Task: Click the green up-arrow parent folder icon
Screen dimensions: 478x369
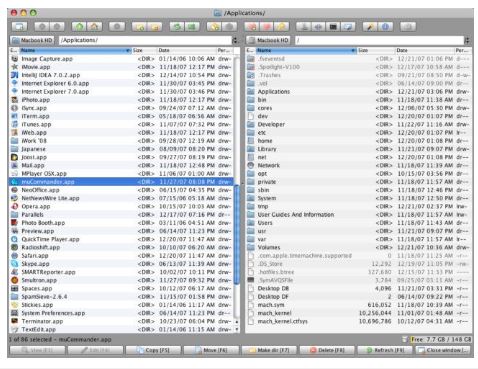Action: tap(79, 27)
